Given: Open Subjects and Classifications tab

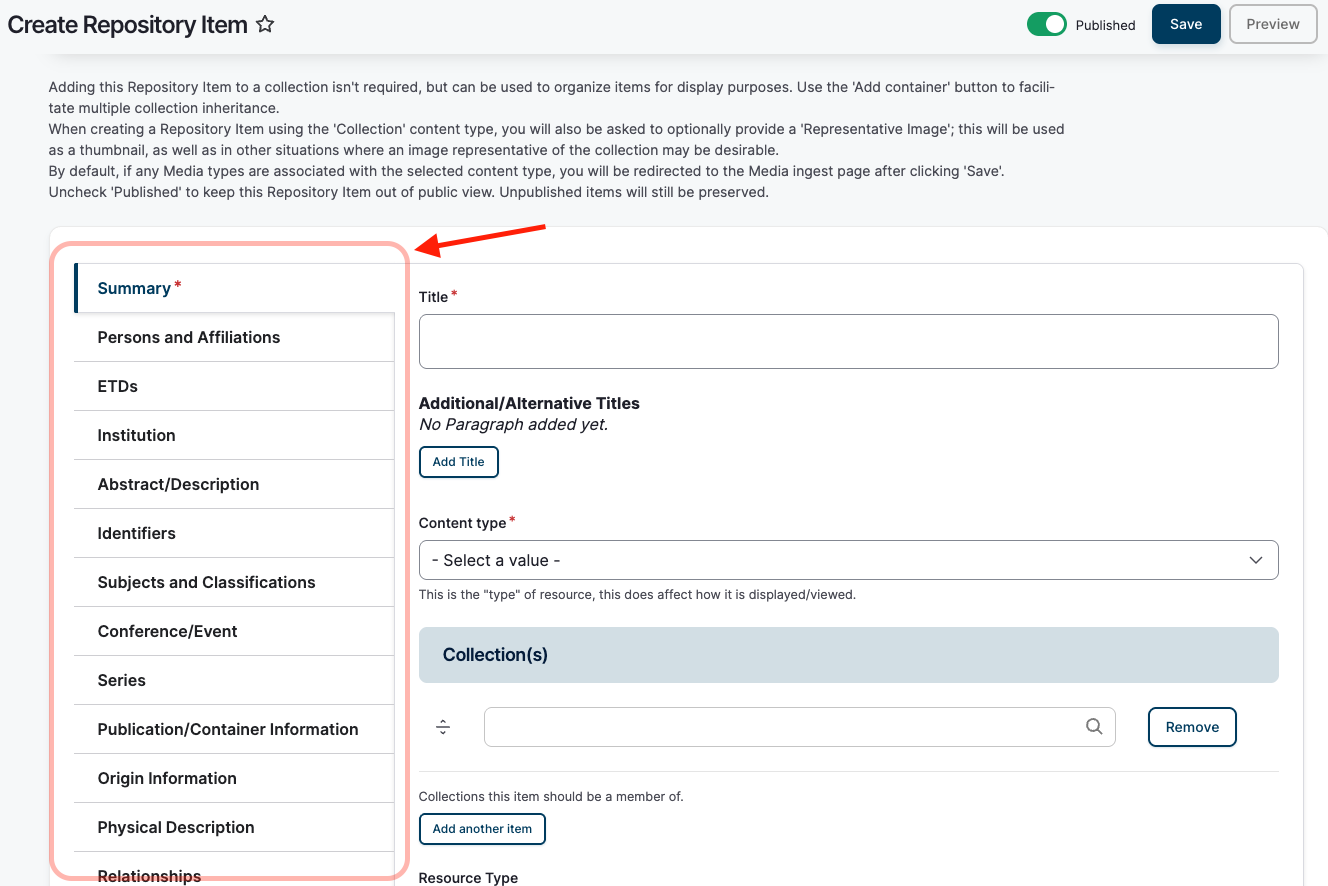Looking at the screenshot, I should (x=235, y=582).
